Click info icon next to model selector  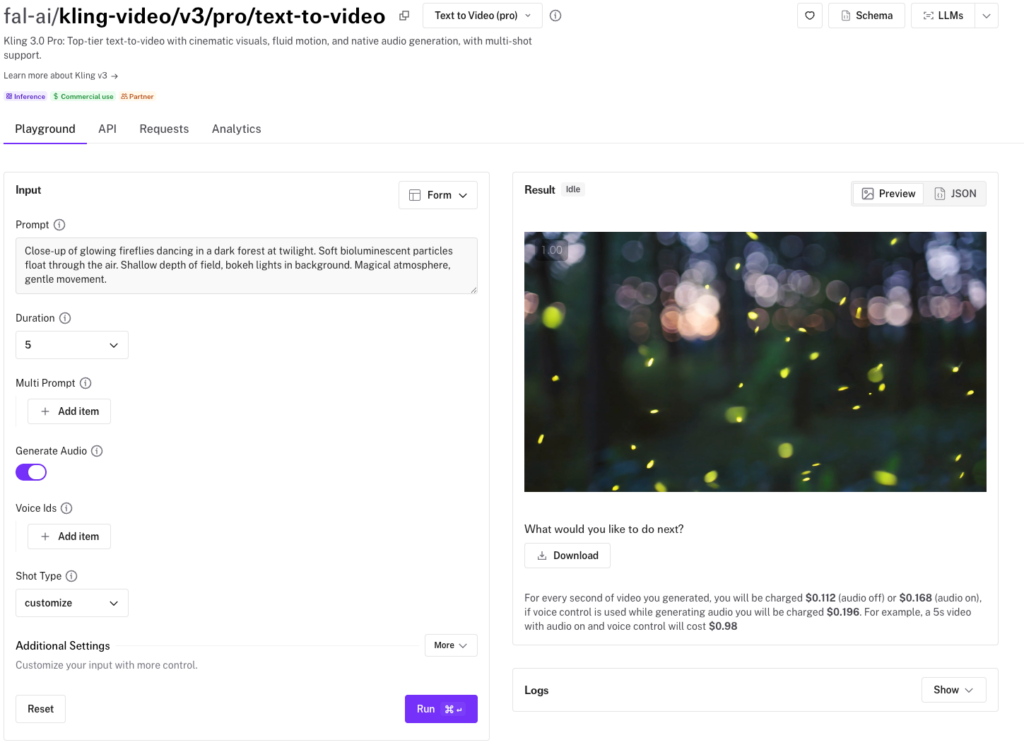click(x=556, y=16)
